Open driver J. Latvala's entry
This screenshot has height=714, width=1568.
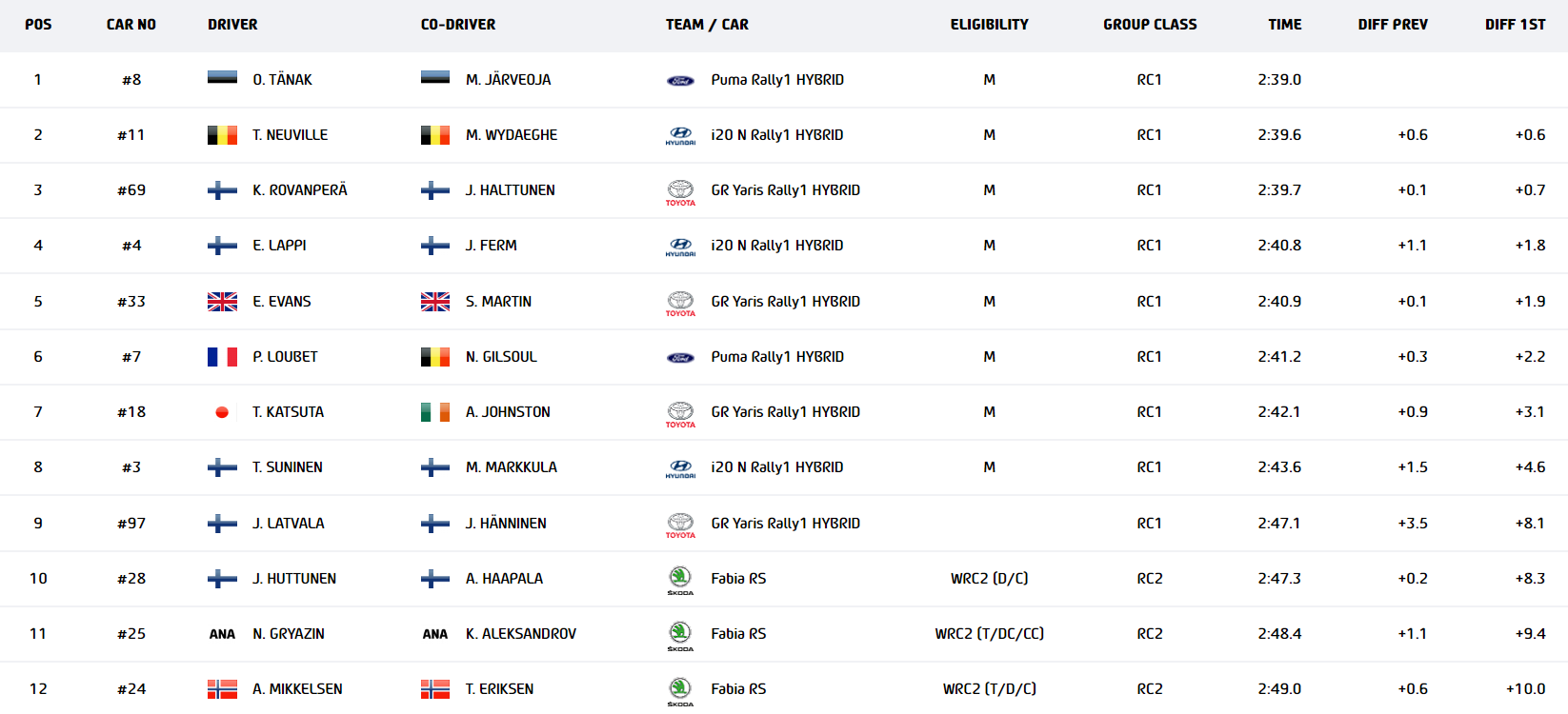288,524
